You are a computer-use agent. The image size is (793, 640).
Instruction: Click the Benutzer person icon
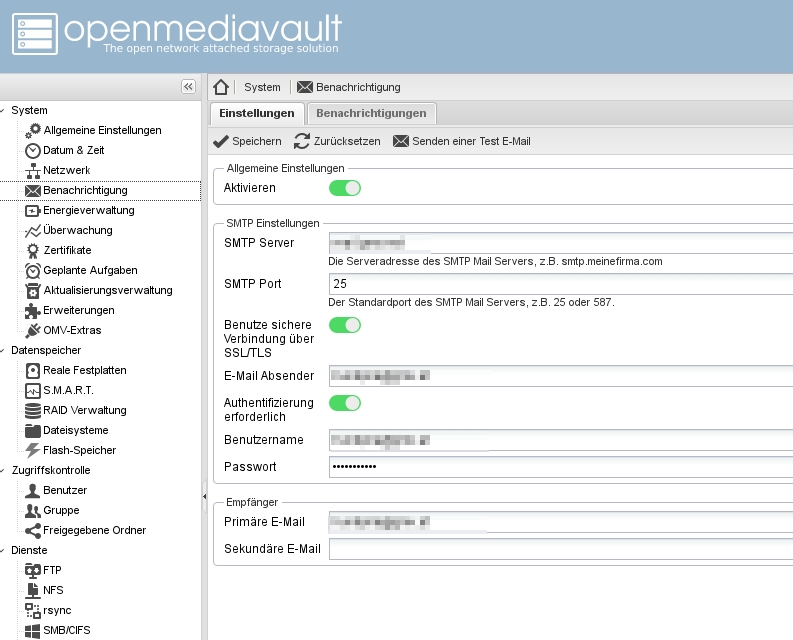point(33,490)
